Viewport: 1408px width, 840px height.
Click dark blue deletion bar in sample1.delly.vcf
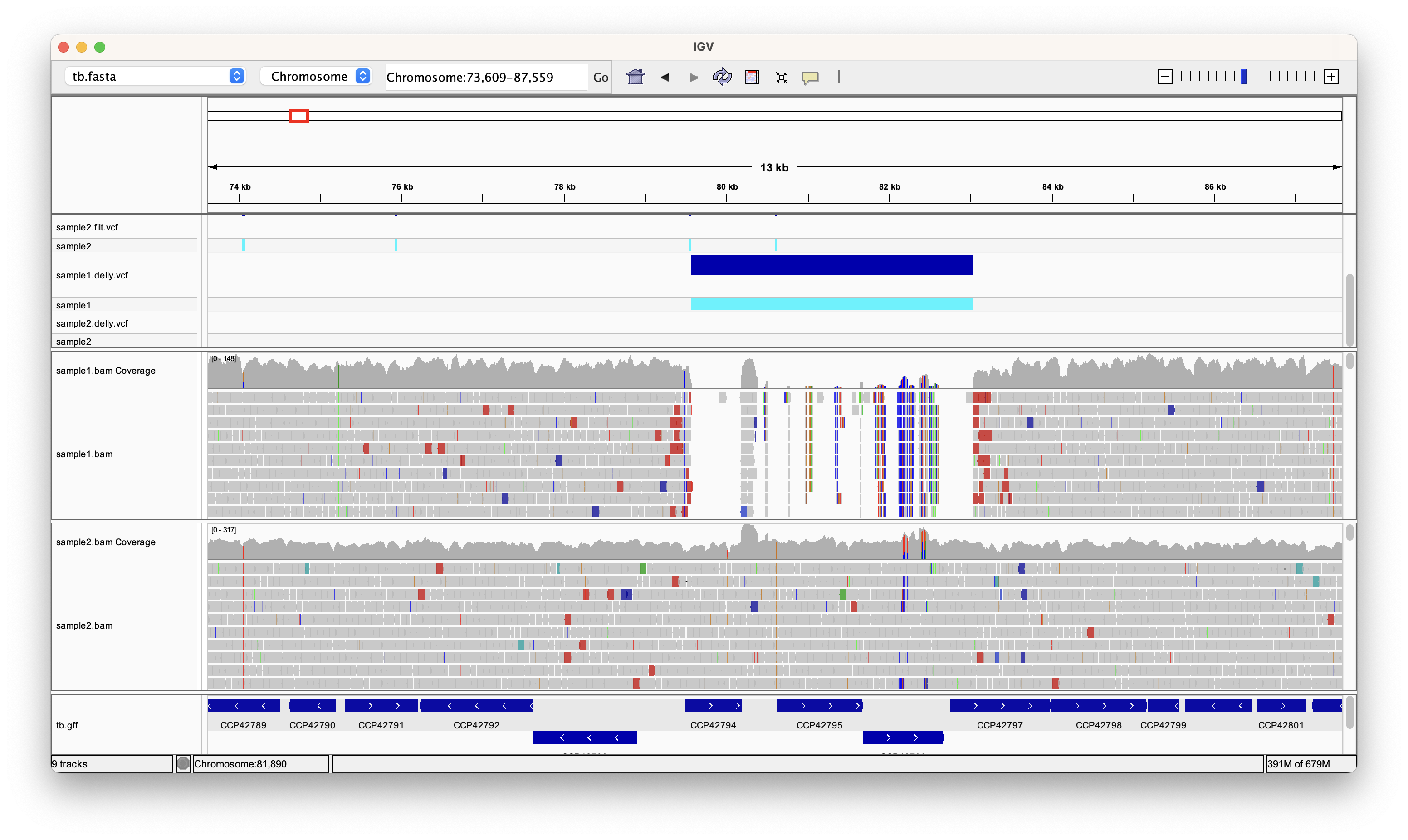(x=831, y=265)
